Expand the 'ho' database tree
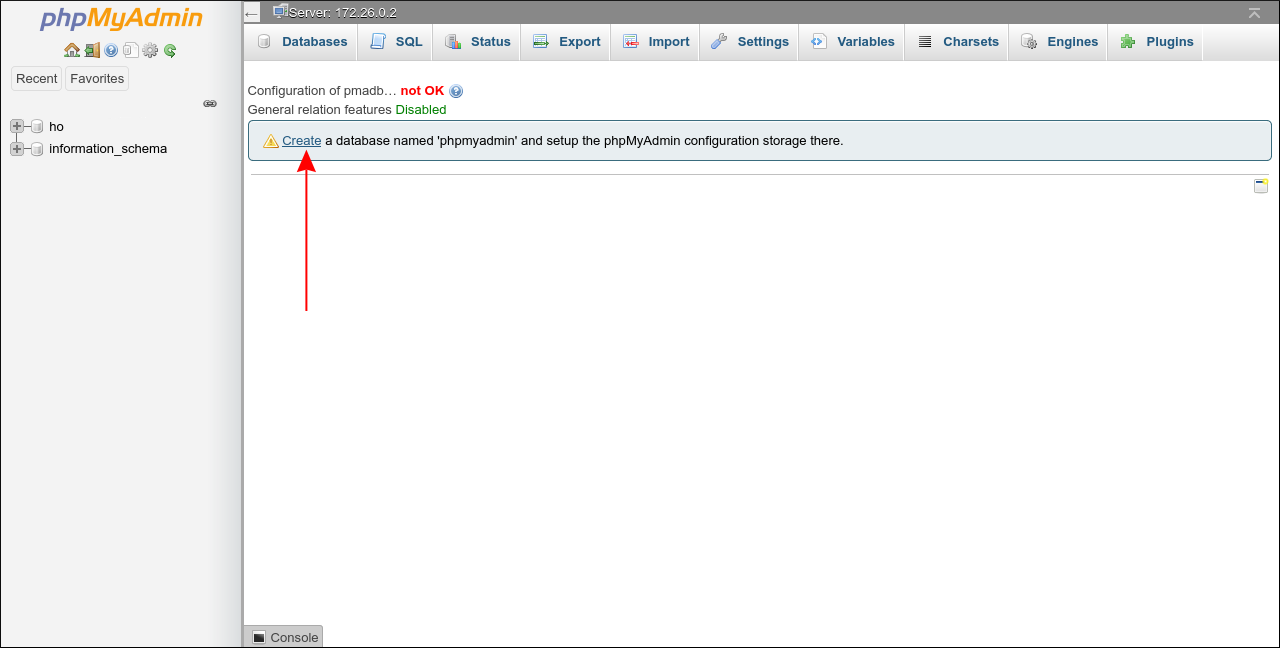This screenshot has width=1280, height=648. click(16, 126)
